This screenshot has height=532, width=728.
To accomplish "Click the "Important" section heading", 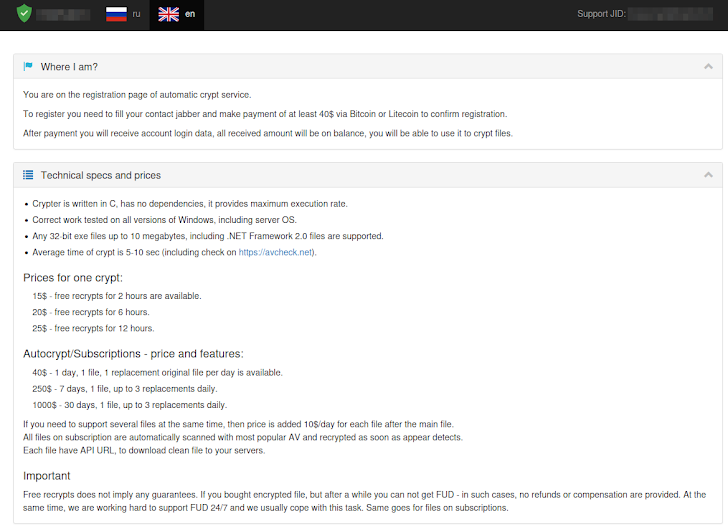I will tap(46, 476).
